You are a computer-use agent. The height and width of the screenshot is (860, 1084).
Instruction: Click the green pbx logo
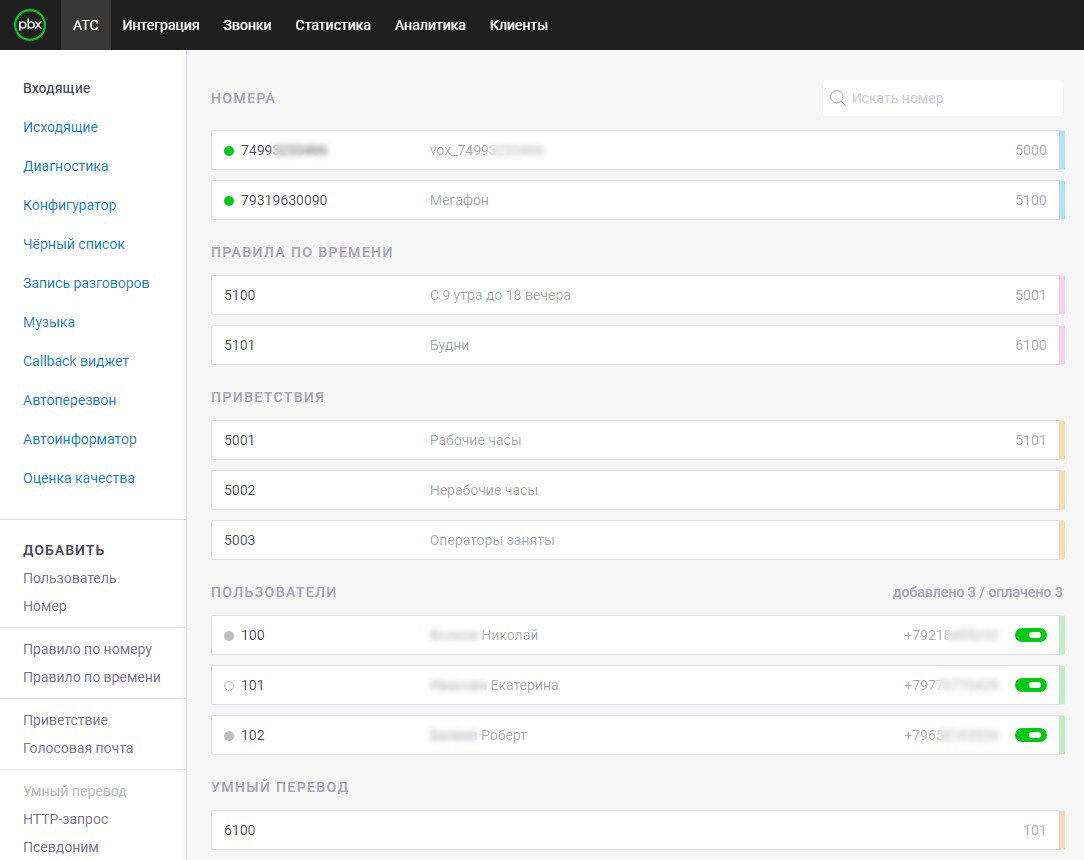30,25
